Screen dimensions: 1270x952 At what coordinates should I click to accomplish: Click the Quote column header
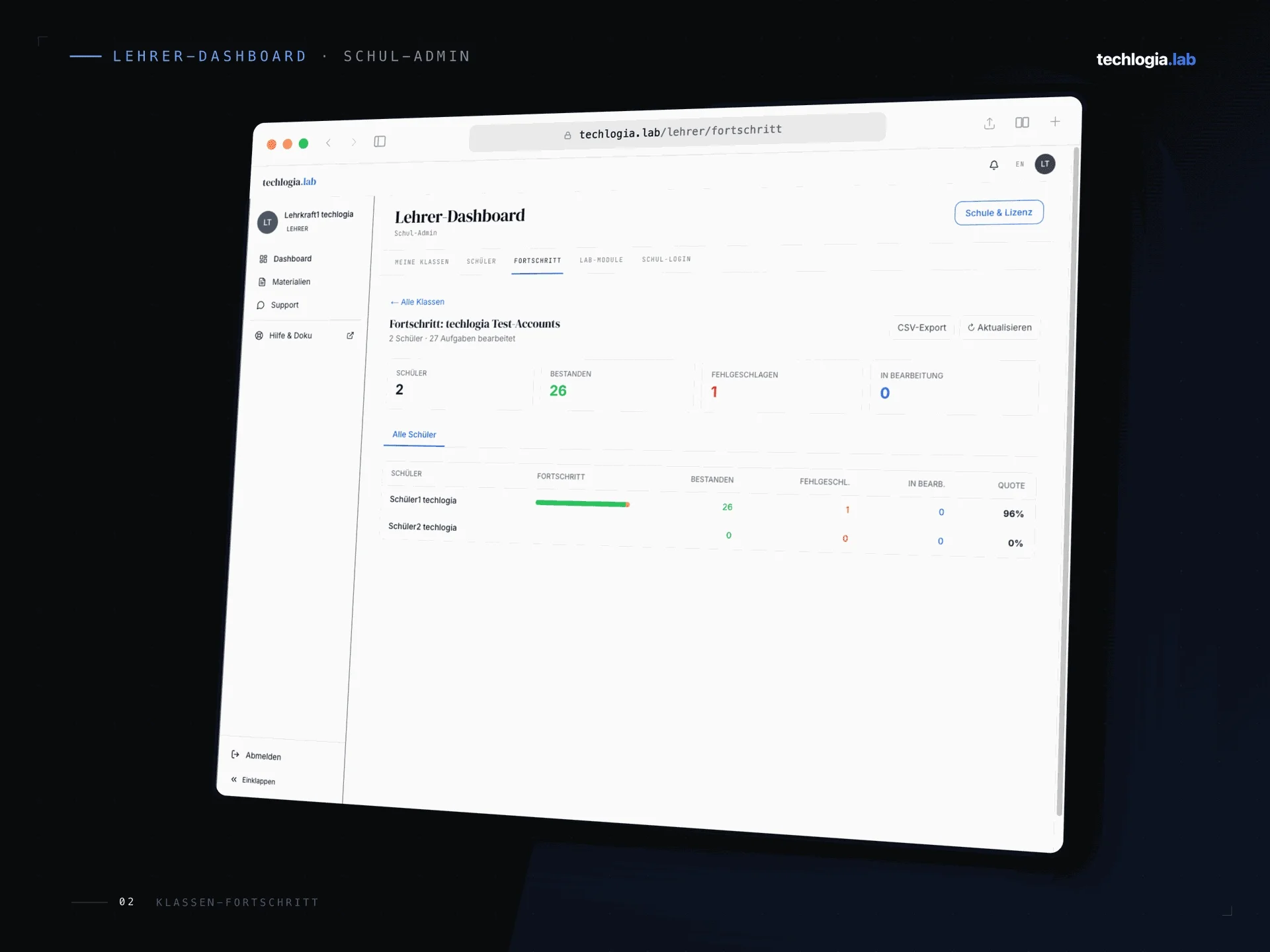[x=1011, y=485]
